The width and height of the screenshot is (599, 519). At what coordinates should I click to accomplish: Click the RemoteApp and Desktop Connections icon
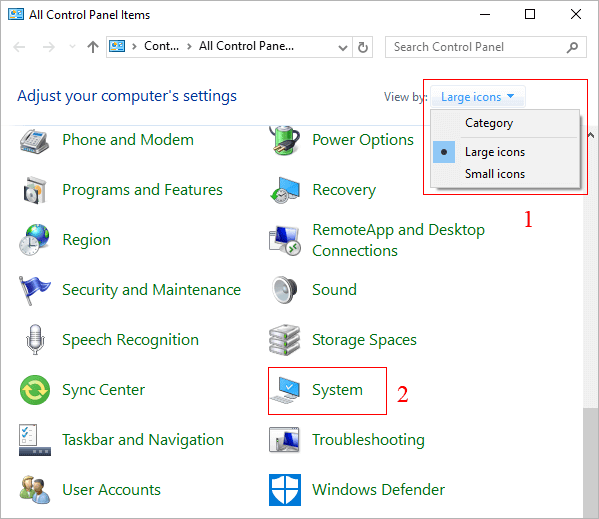click(x=285, y=241)
